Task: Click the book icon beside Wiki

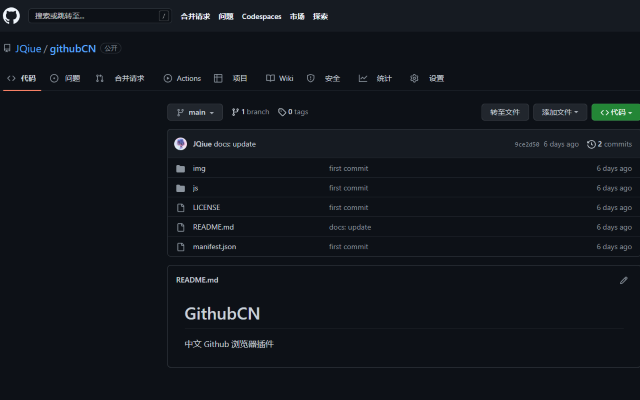Action: [x=270, y=78]
